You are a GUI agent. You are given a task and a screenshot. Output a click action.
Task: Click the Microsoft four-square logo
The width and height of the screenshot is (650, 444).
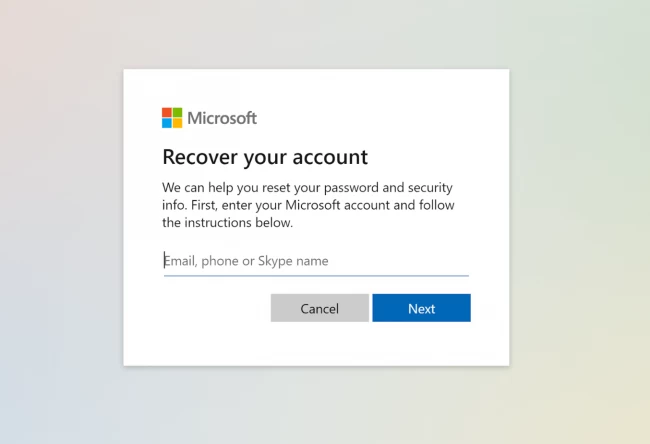point(172,118)
